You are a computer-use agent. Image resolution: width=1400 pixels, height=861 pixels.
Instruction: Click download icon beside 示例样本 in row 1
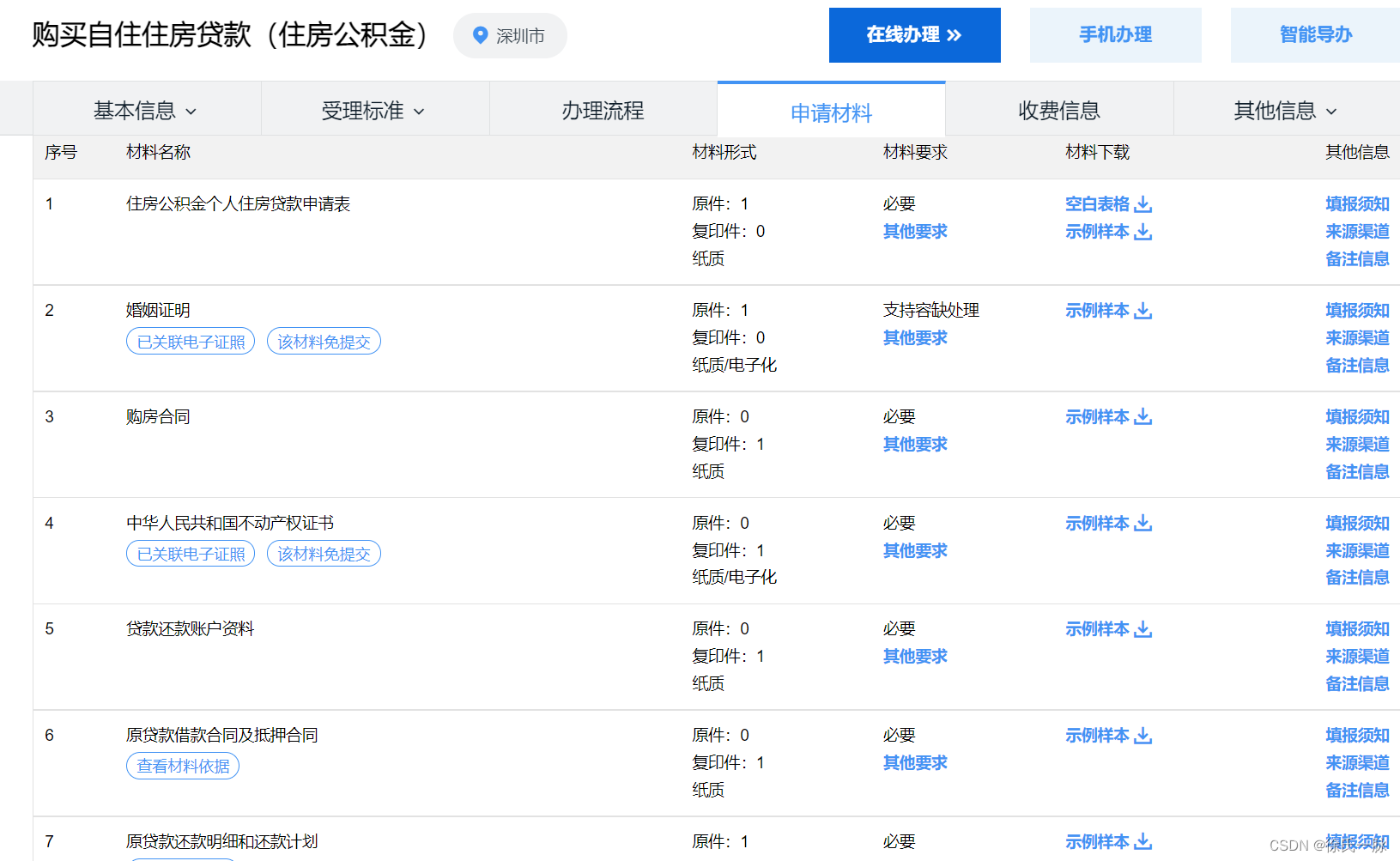click(x=1143, y=232)
